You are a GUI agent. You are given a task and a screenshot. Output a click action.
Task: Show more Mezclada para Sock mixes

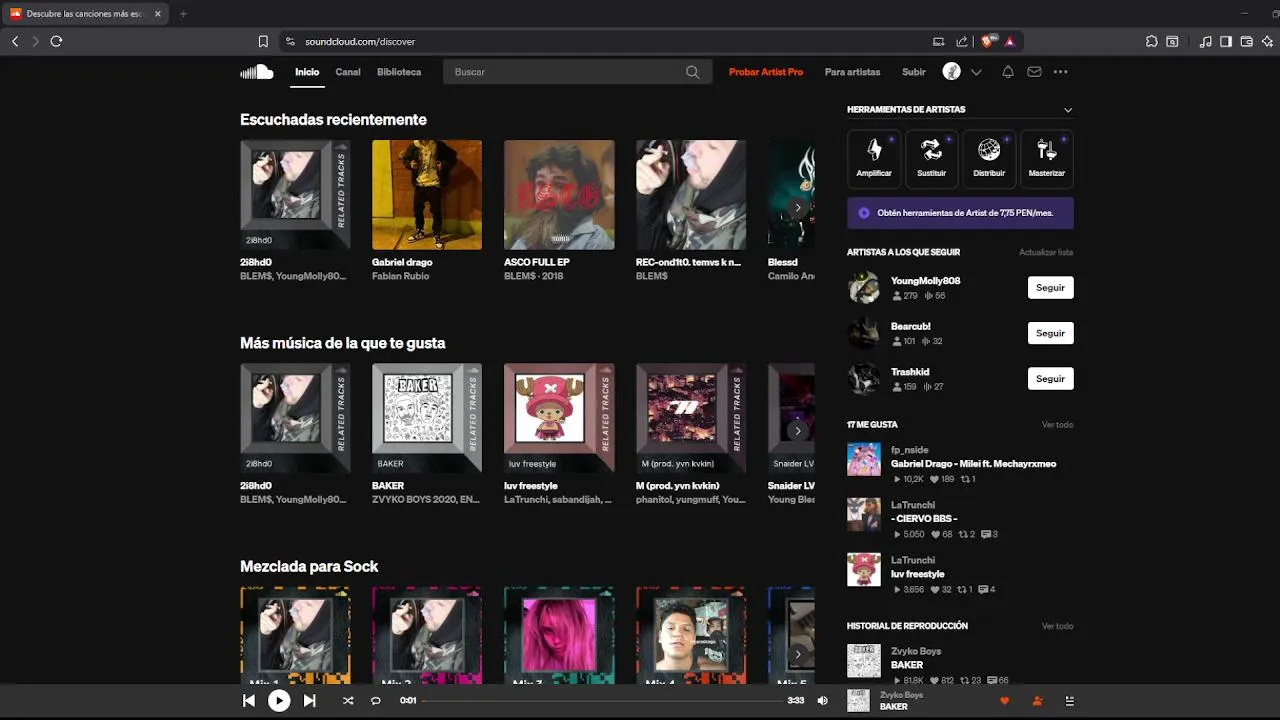[x=797, y=654]
